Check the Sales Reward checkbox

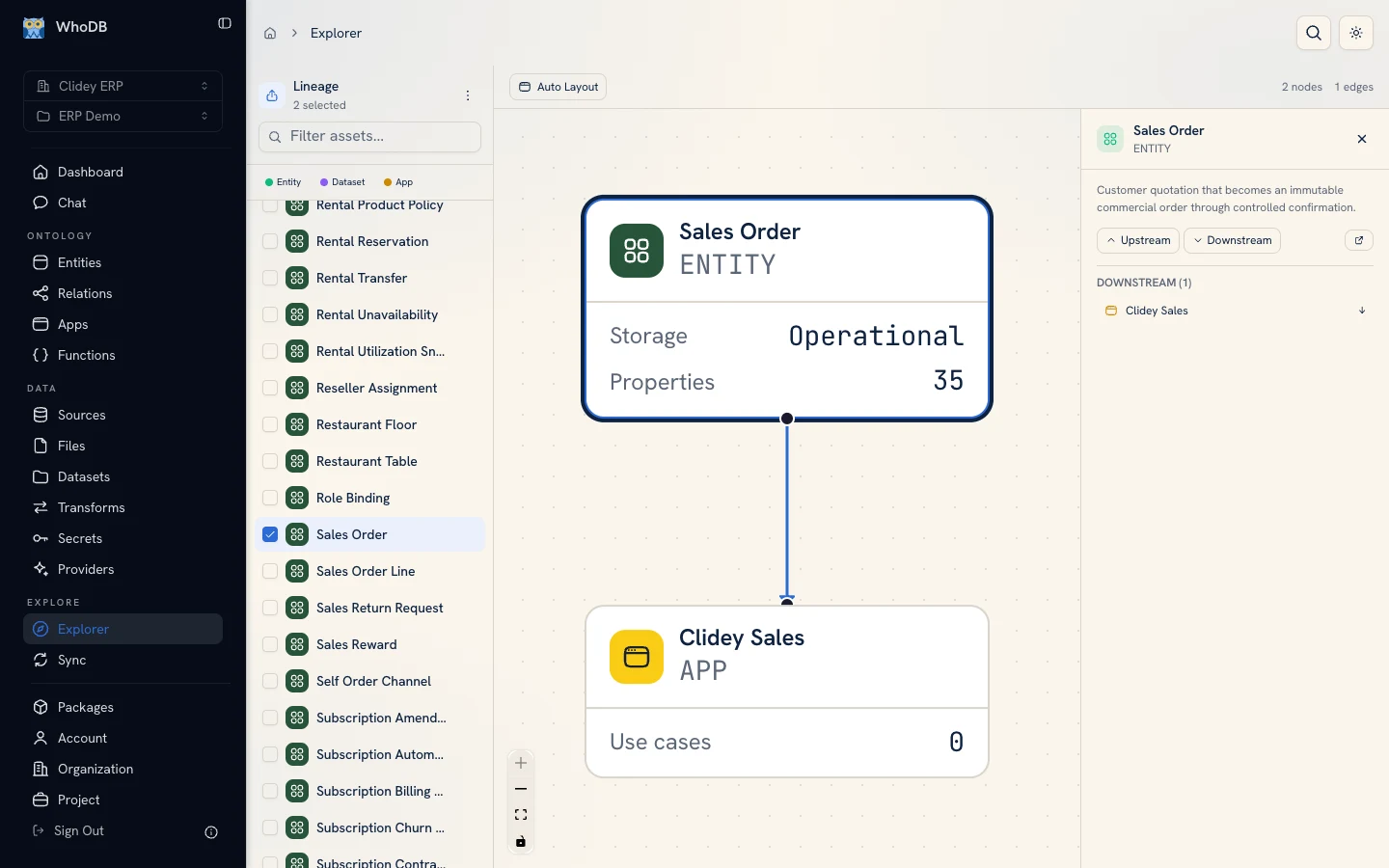click(270, 644)
